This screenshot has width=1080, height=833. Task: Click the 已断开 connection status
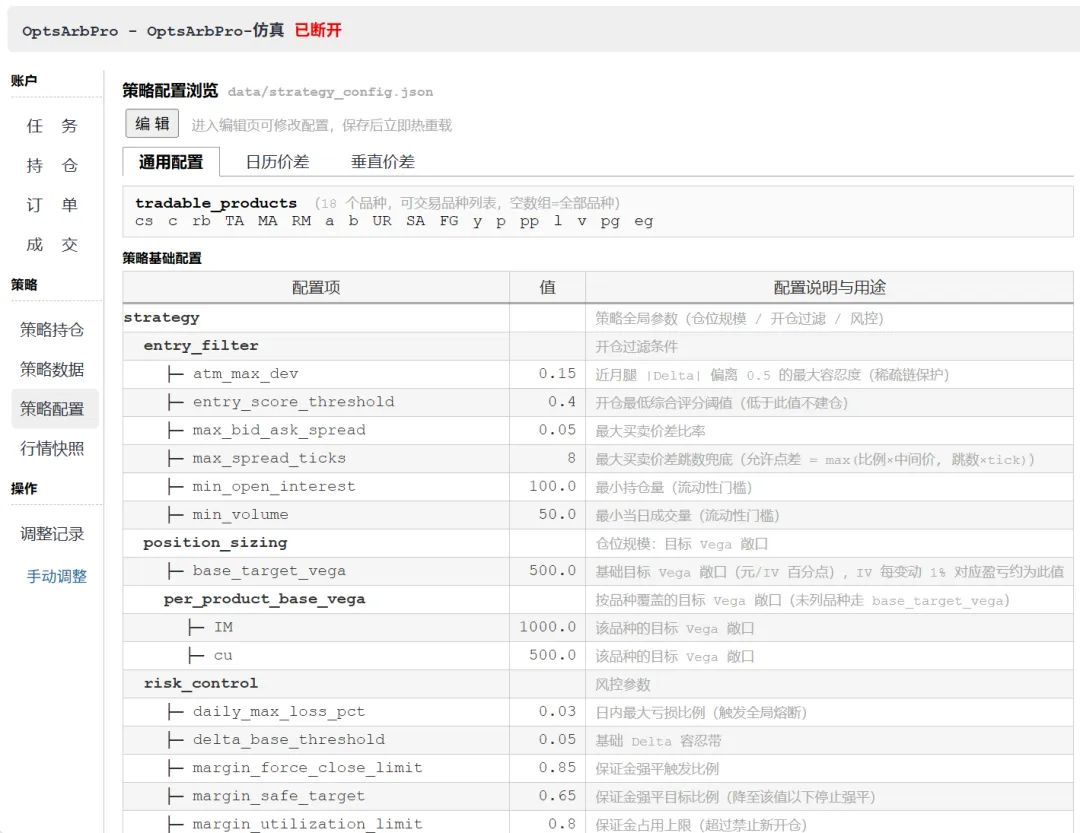pos(318,30)
